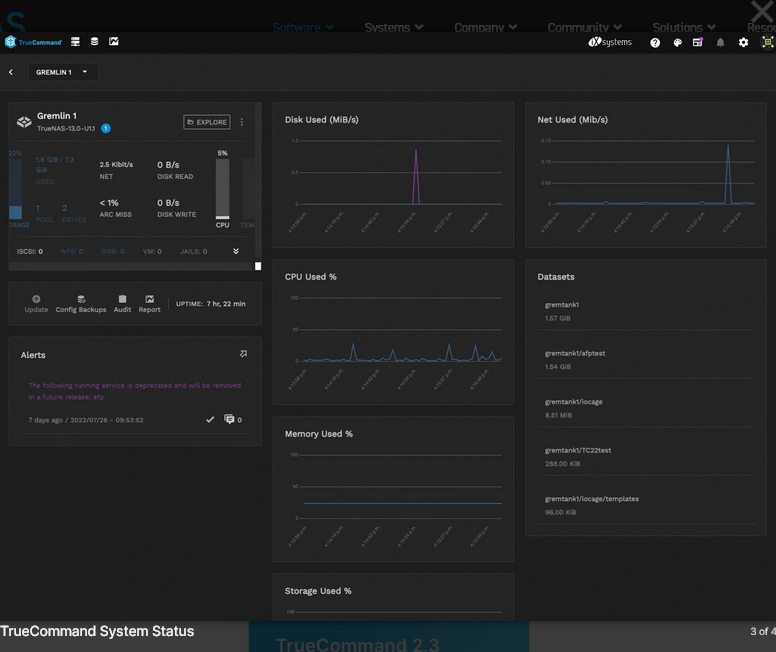This screenshot has width=776, height=652.
Task: Select the gremtank1/afptest dataset
Action: click(645, 360)
